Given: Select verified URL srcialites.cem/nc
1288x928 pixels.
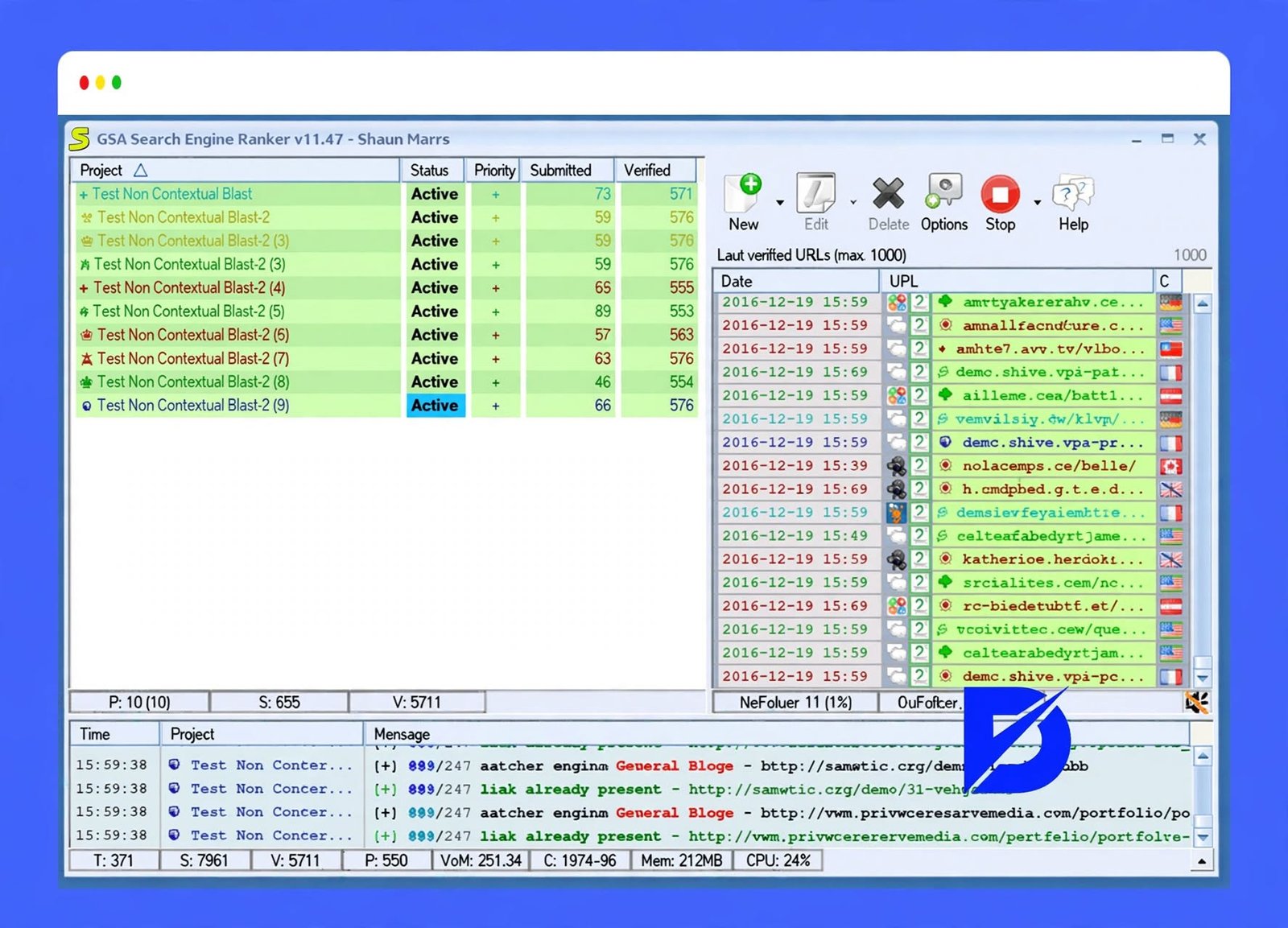Looking at the screenshot, I should [x=1053, y=582].
